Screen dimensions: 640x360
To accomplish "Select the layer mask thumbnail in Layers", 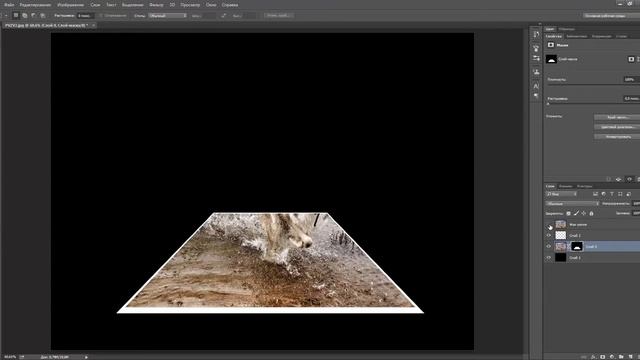I will click(x=577, y=247).
